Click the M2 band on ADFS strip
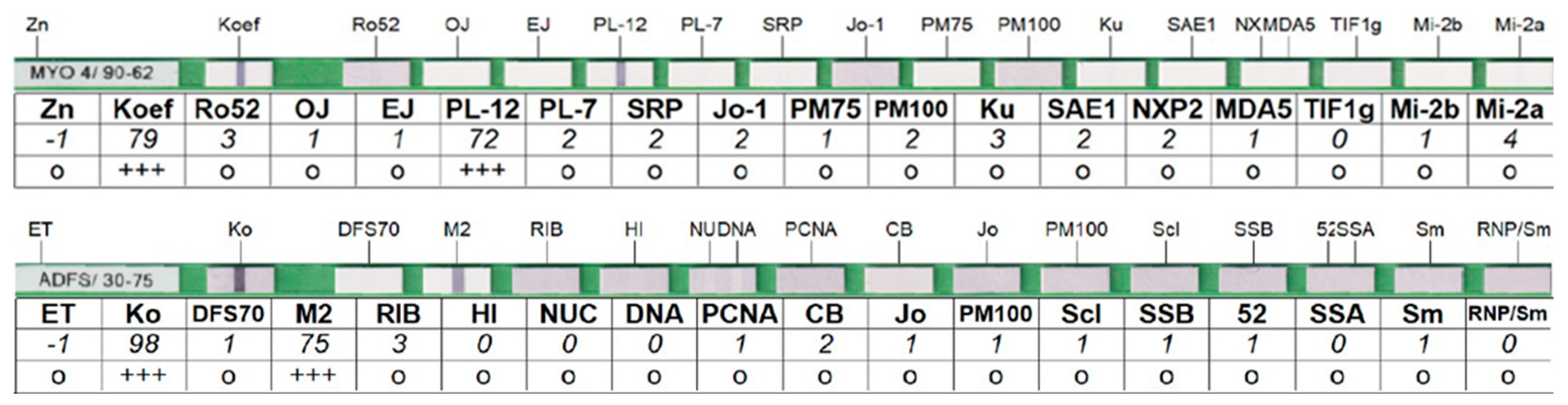Image resolution: width=1568 pixels, height=405 pixels. [x=459, y=280]
